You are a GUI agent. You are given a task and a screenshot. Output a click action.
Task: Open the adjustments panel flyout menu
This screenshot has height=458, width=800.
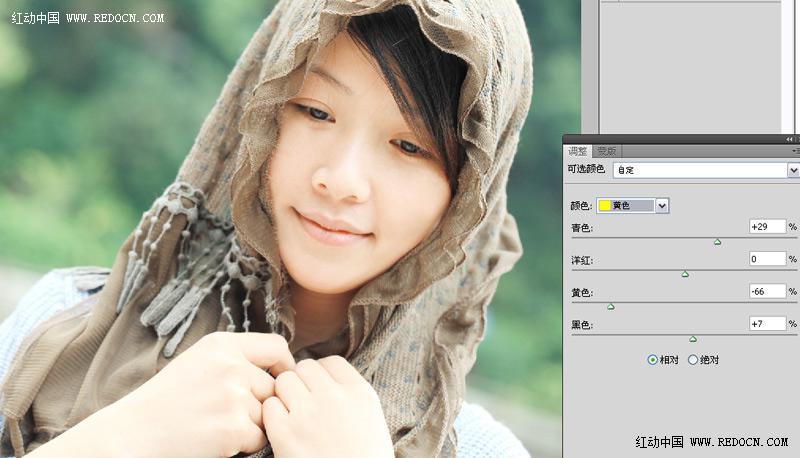tap(795, 151)
